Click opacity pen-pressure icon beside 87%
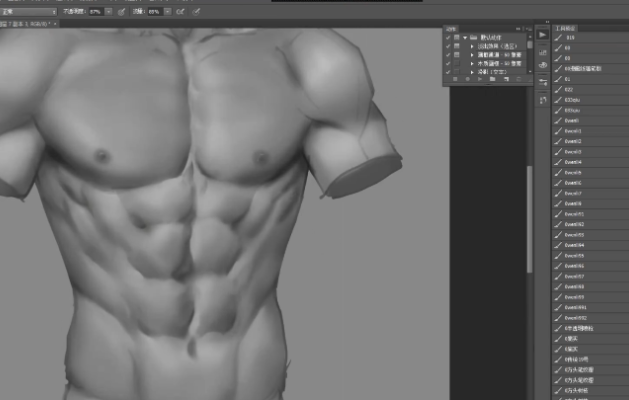Image resolution: width=629 pixels, height=400 pixels. 121,12
